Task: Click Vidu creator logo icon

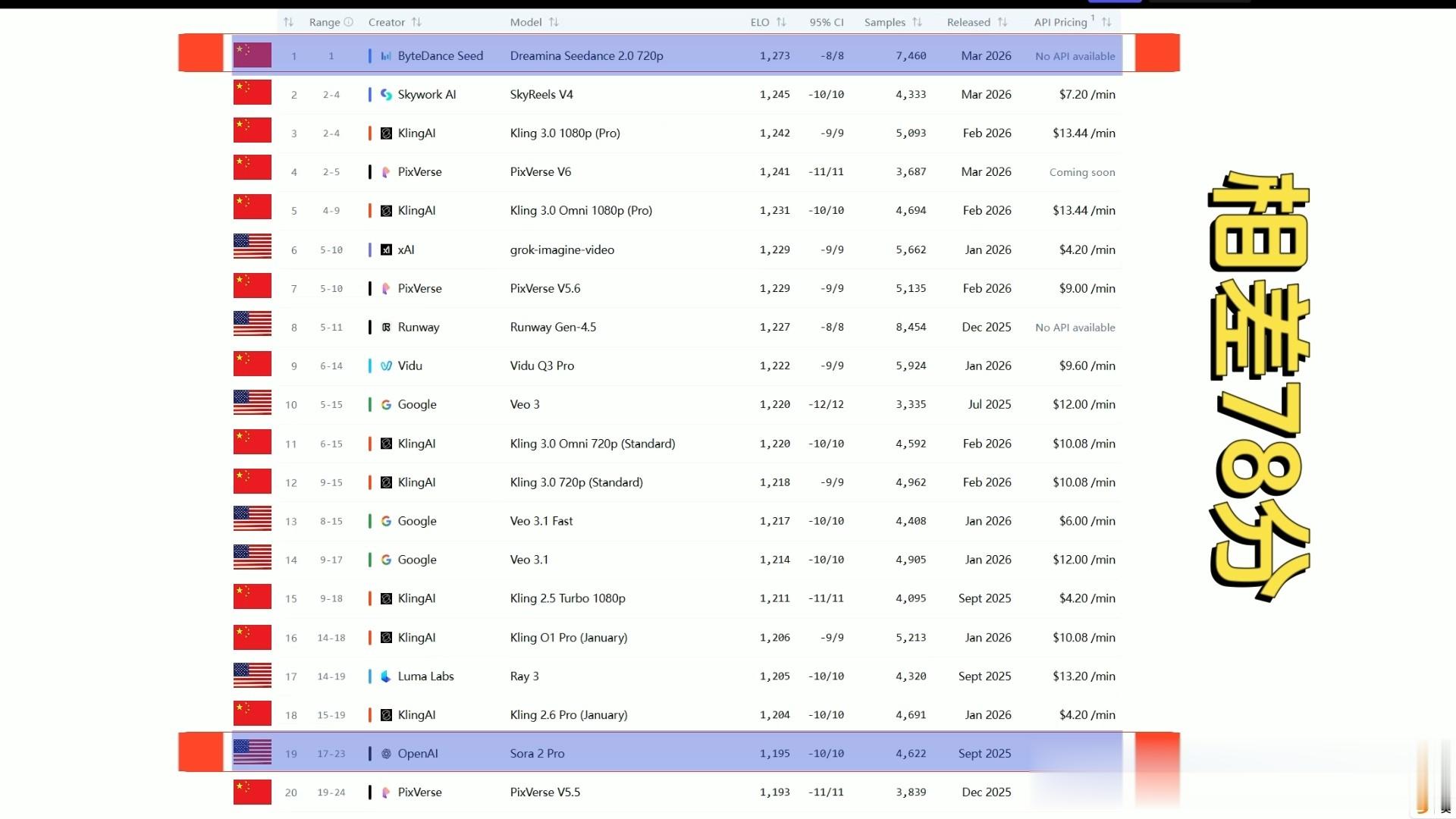Action: 386,366
